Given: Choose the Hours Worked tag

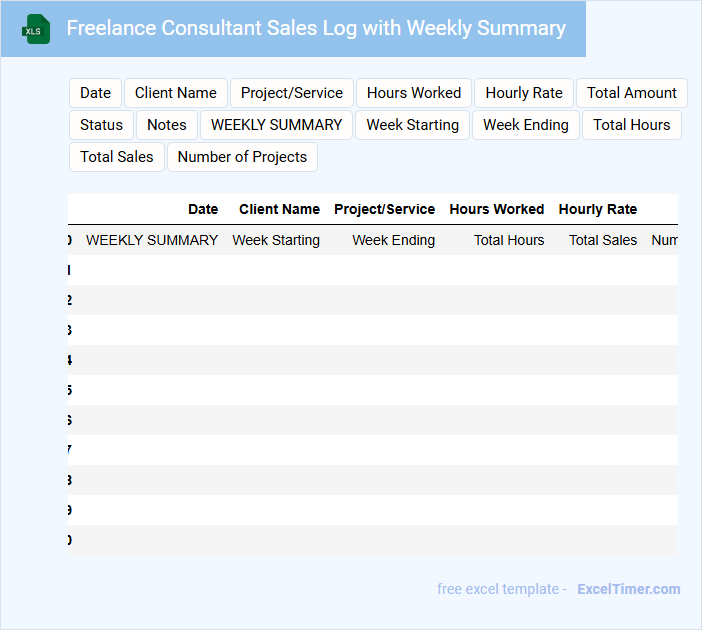Looking at the screenshot, I should (x=414, y=93).
